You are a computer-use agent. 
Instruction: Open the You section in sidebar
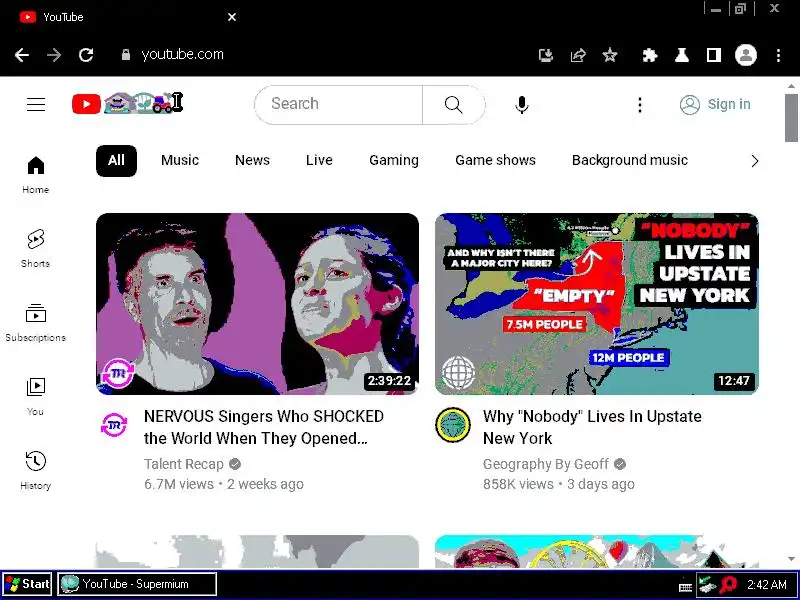pyautogui.click(x=36, y=396)
